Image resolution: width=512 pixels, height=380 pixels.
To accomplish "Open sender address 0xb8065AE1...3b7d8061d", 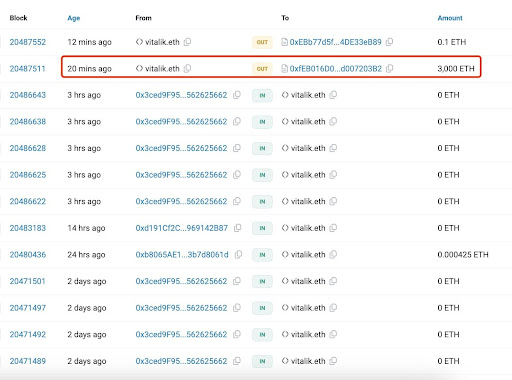I will [182, 255].
